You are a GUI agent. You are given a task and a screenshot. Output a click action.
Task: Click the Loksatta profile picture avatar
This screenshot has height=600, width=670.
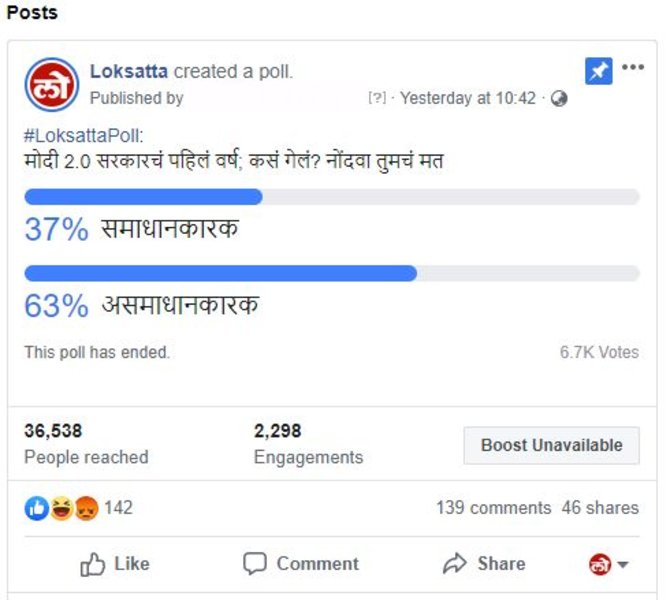click(52, 85)
